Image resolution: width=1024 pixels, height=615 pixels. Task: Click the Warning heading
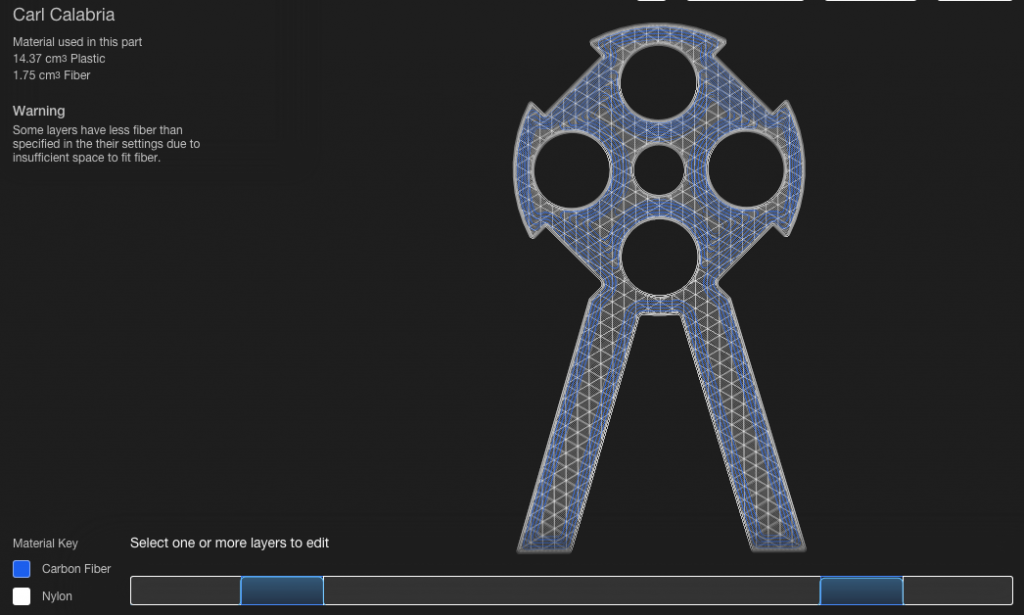pyautogui.click(x=39, y=111)
